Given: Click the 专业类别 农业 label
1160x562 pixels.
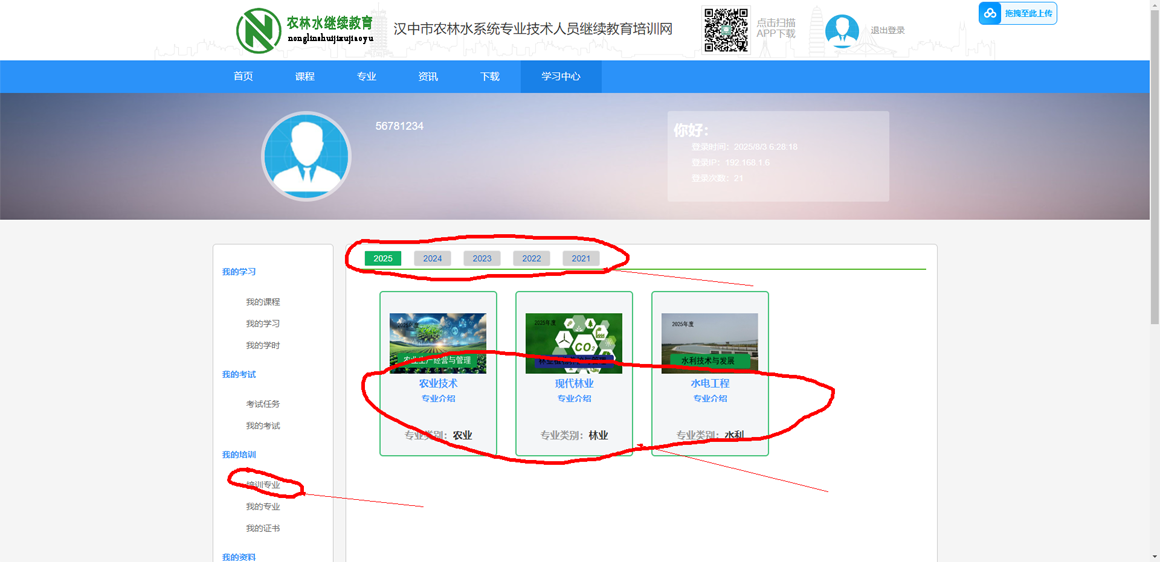Looking at the screenshot, I should click(438, 436).
